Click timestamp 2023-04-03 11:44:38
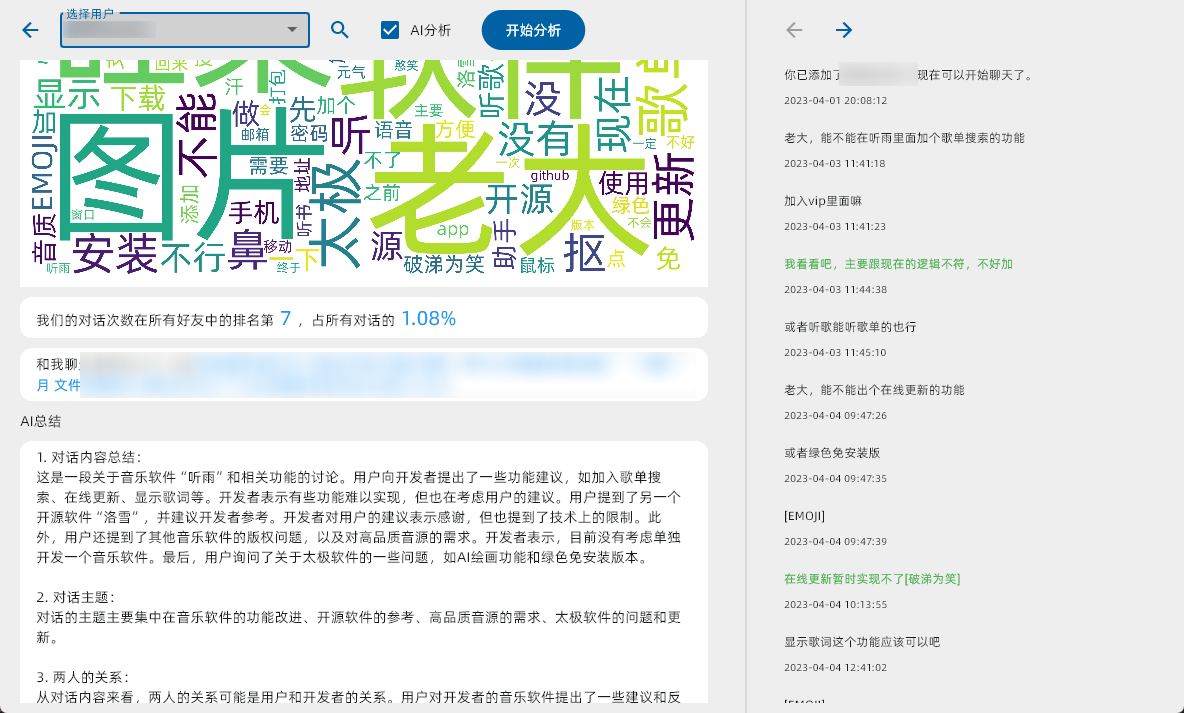1184x713 pixels. pos(835,289)
